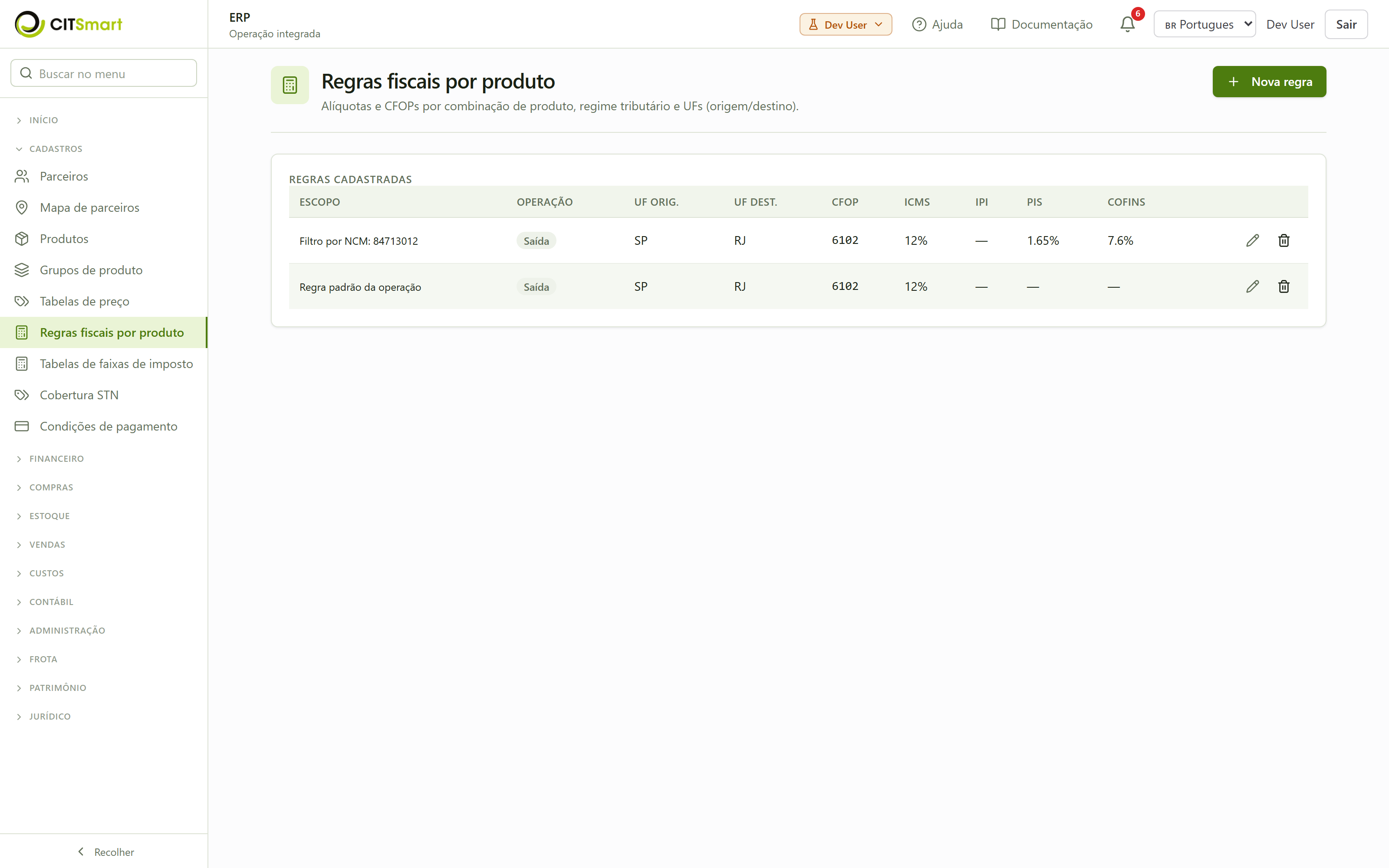Open Tabelas de preço menu item
This screenshot has height=868, width=1389.
point(104,301)
